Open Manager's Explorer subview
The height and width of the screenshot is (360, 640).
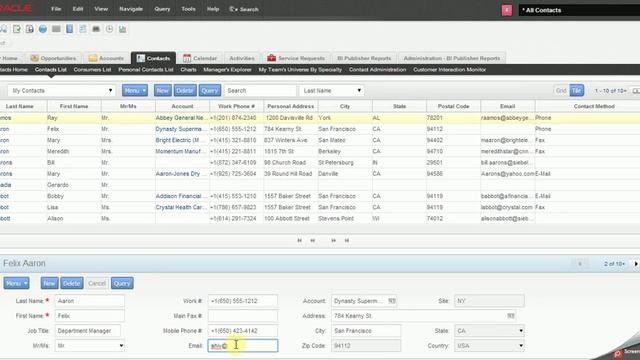pos(227,70)
